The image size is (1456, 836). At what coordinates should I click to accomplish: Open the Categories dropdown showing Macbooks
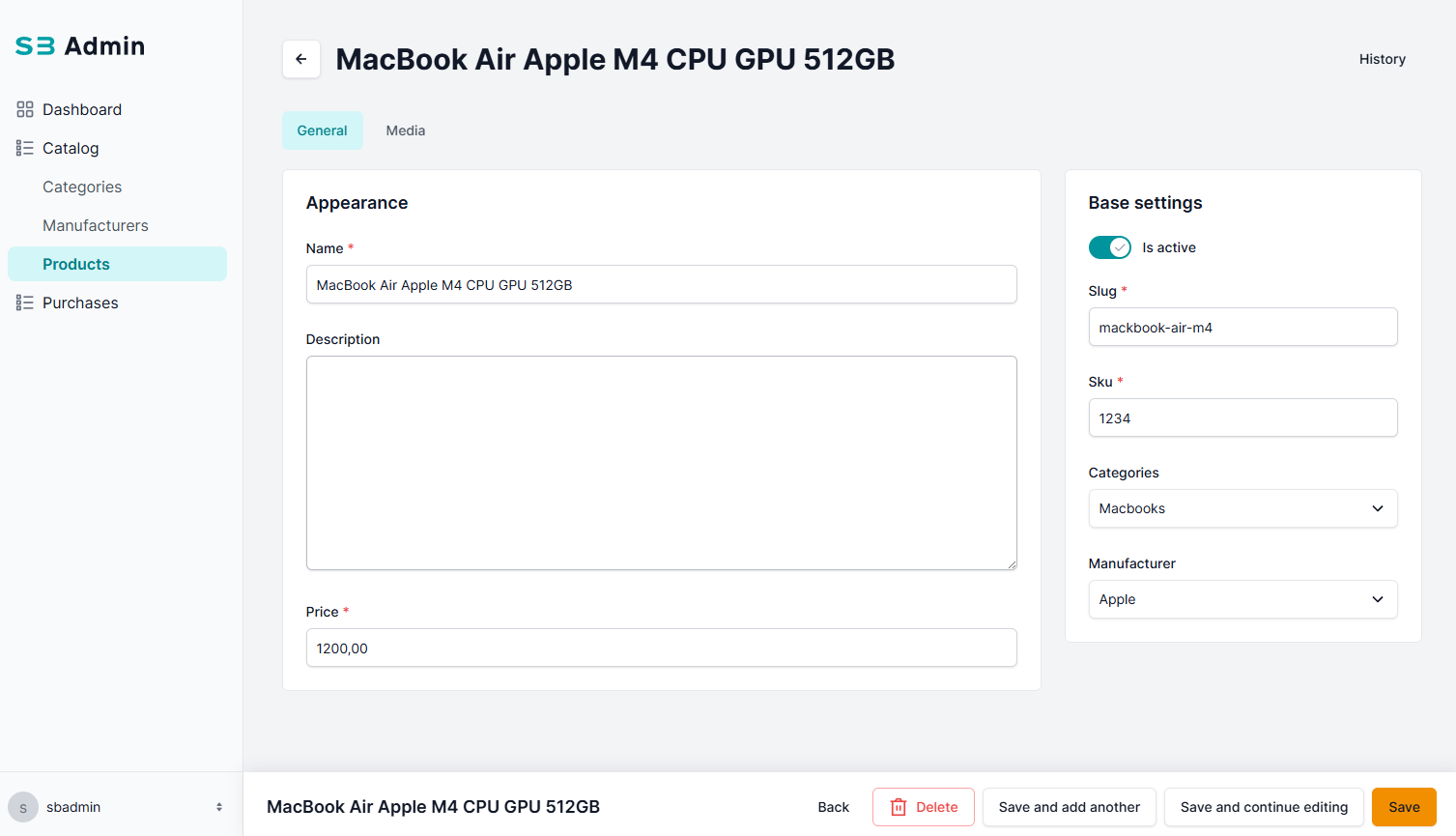click(x=1243, y=508)
